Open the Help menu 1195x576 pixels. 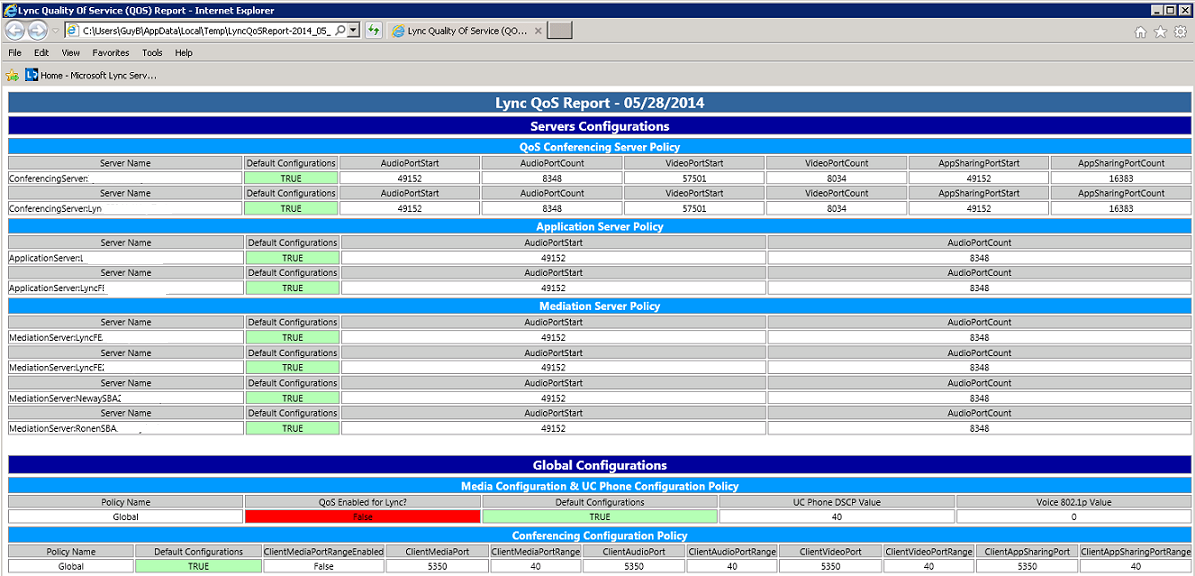tap(184, 53)
